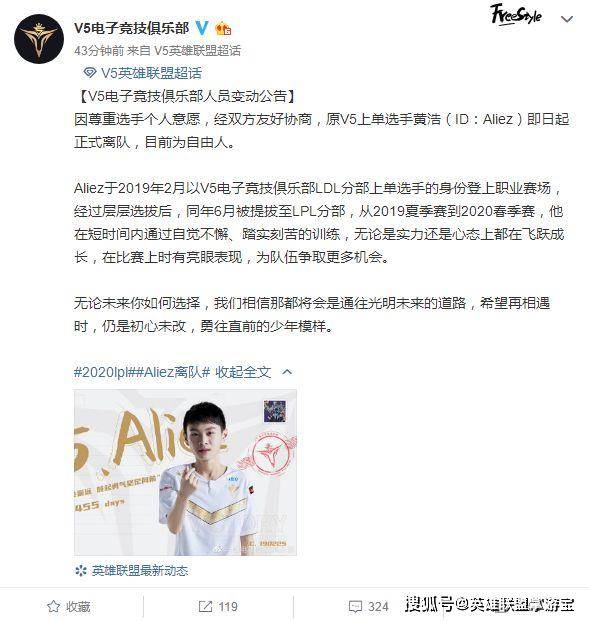This screenshot has height=621, width=589.
Task: Open the 英雄联盟最新动态 link
Action: pyautogui.click(x=140, y=571)
